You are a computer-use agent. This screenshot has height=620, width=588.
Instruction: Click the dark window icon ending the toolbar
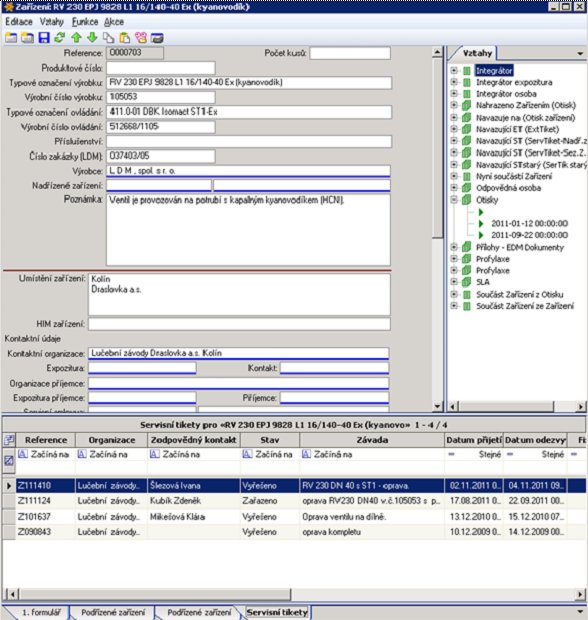(x=157, y=38)
